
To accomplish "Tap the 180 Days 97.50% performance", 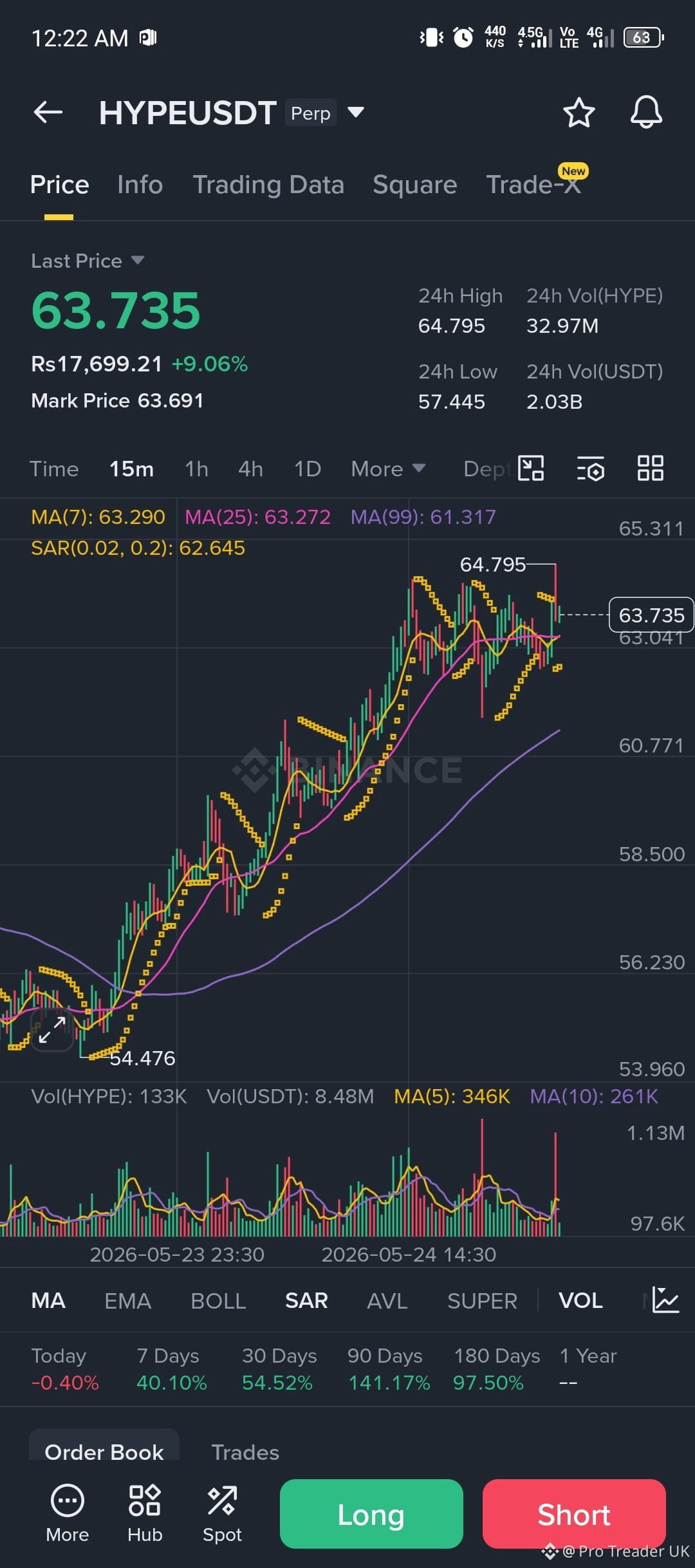I will click(x=497, y=1369).
